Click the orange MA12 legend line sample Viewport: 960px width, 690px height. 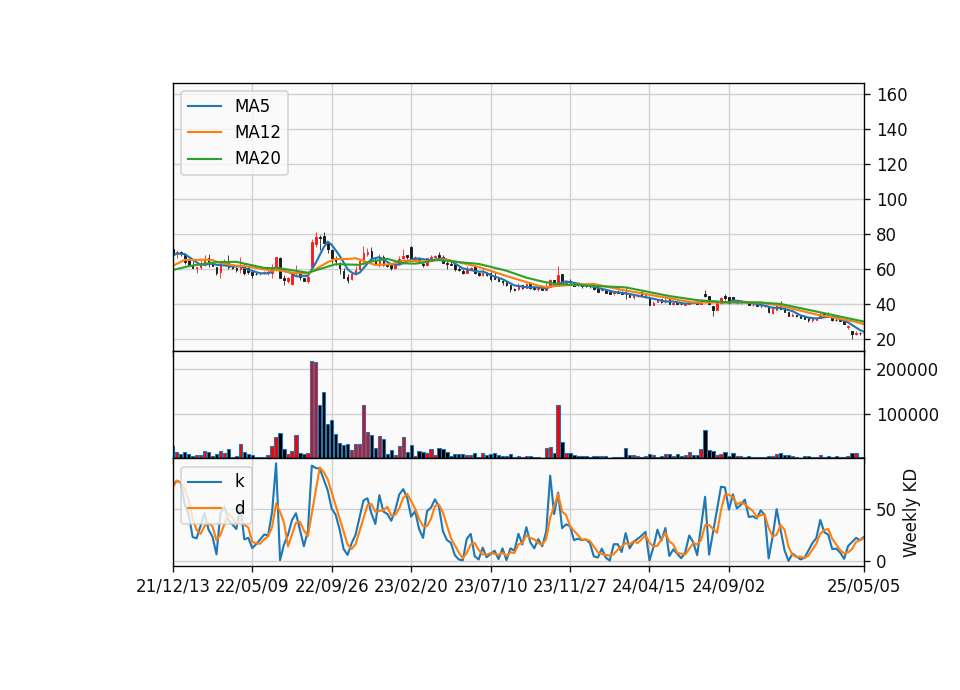point(204,132)
